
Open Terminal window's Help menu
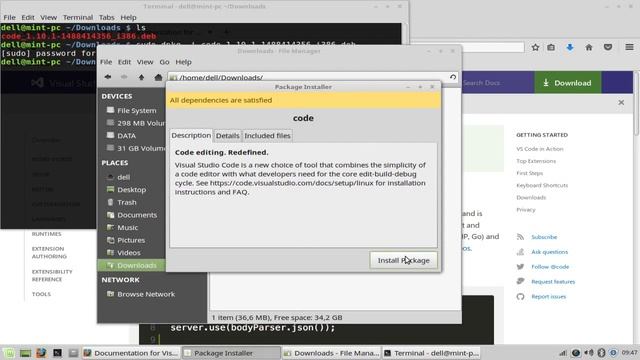tap(128, 18)
